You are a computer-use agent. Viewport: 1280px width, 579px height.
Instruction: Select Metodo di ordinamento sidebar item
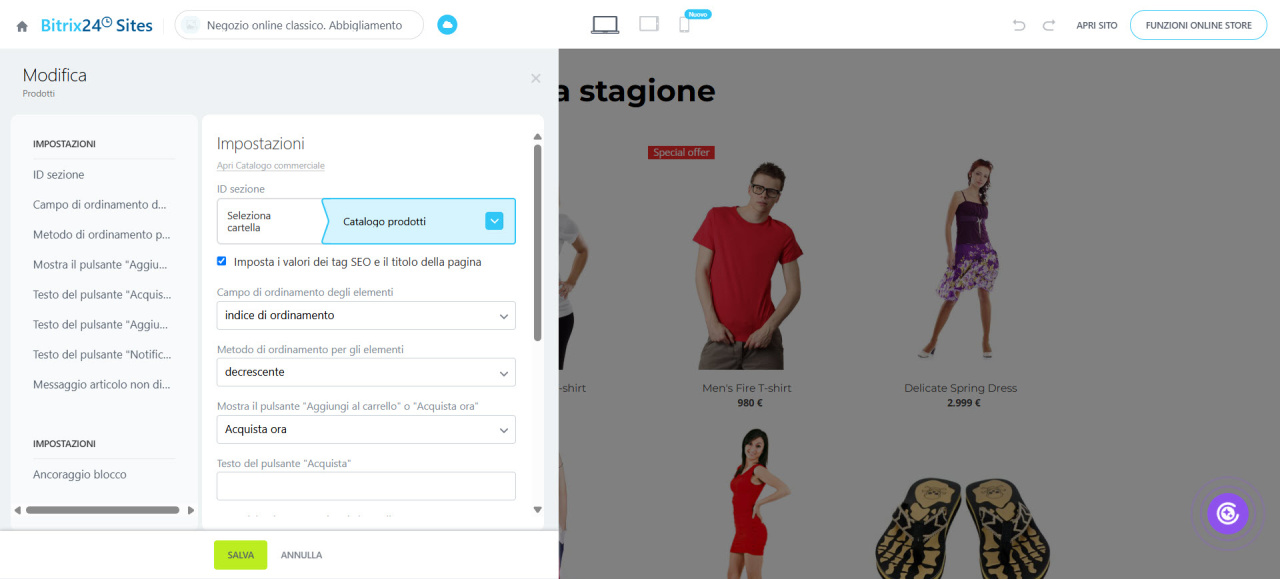(x=102, y=235)
